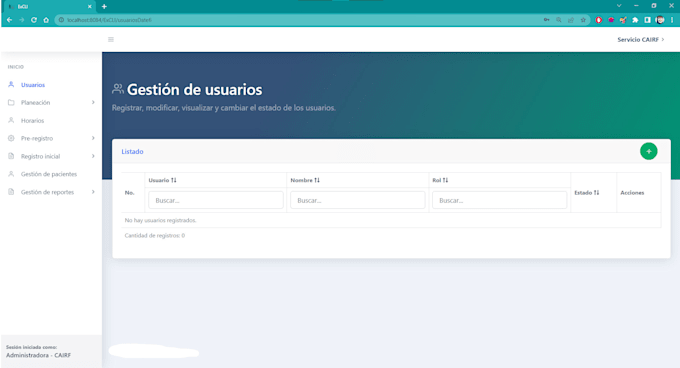The height and width of the screenshot is (368, 680).
Task: Click the browser forward arrow
Action: 22,20
